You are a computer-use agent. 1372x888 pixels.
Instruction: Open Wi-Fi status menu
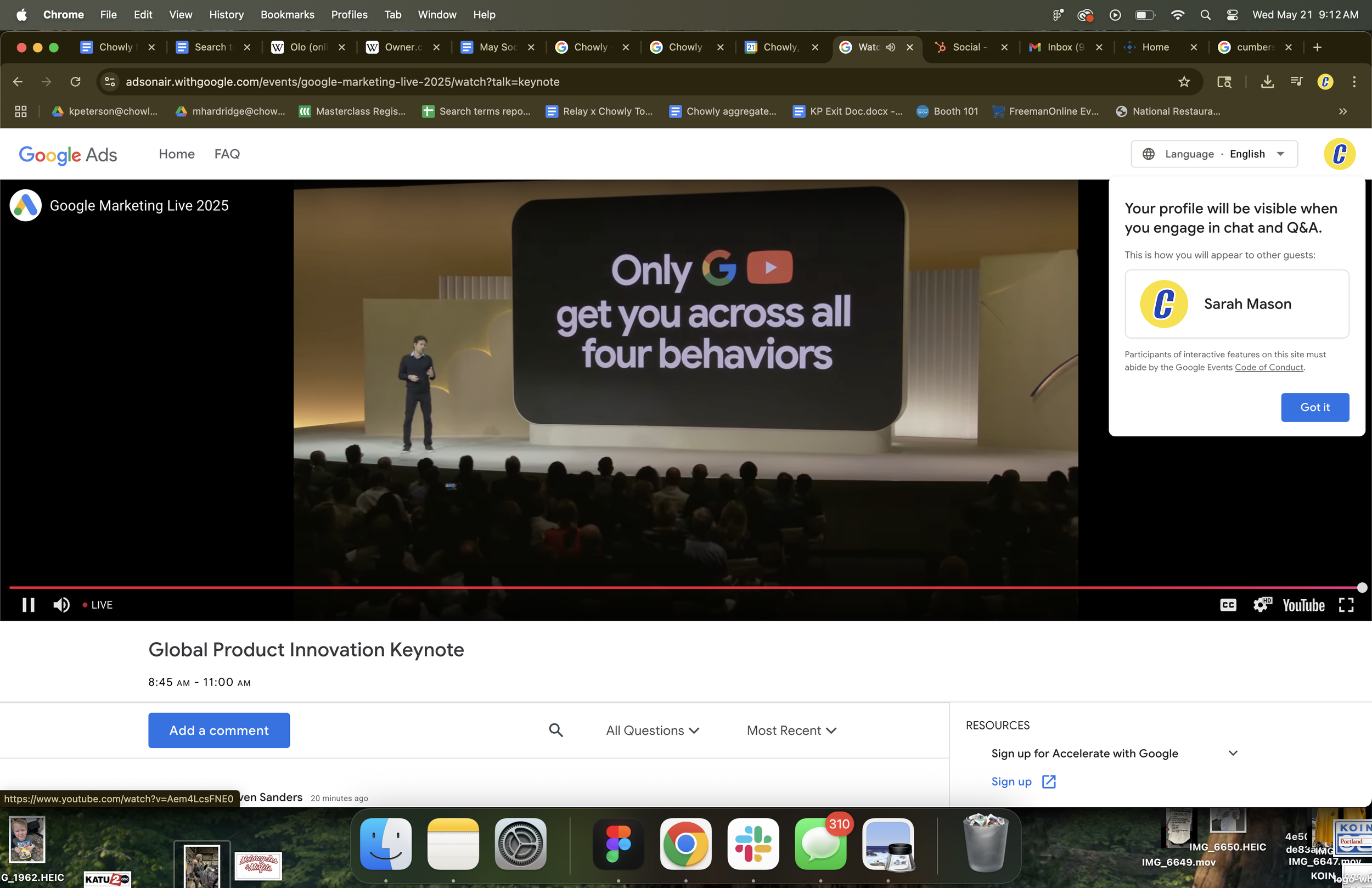tap(1177, 14)
